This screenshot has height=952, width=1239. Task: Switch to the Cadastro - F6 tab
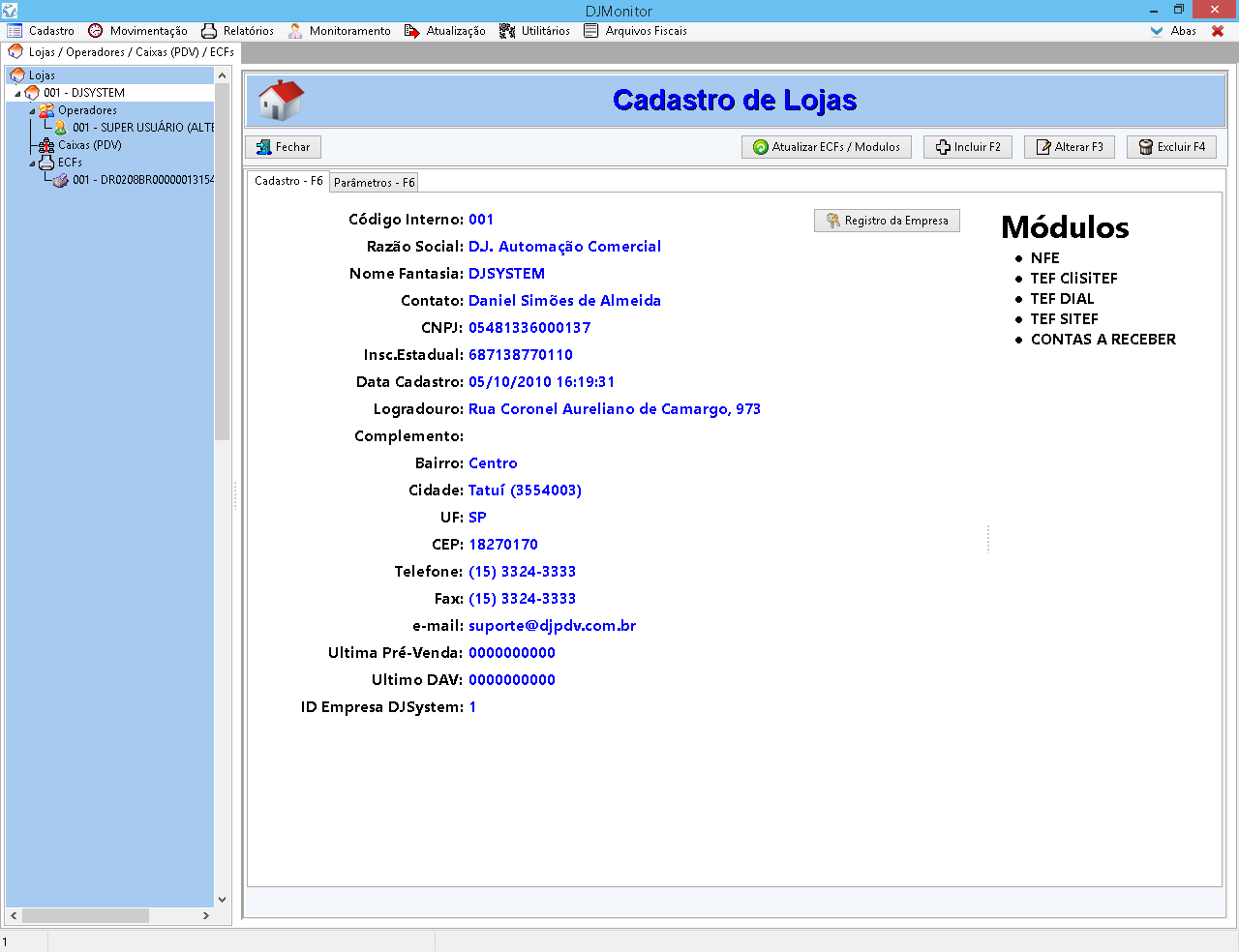[288, 181]
